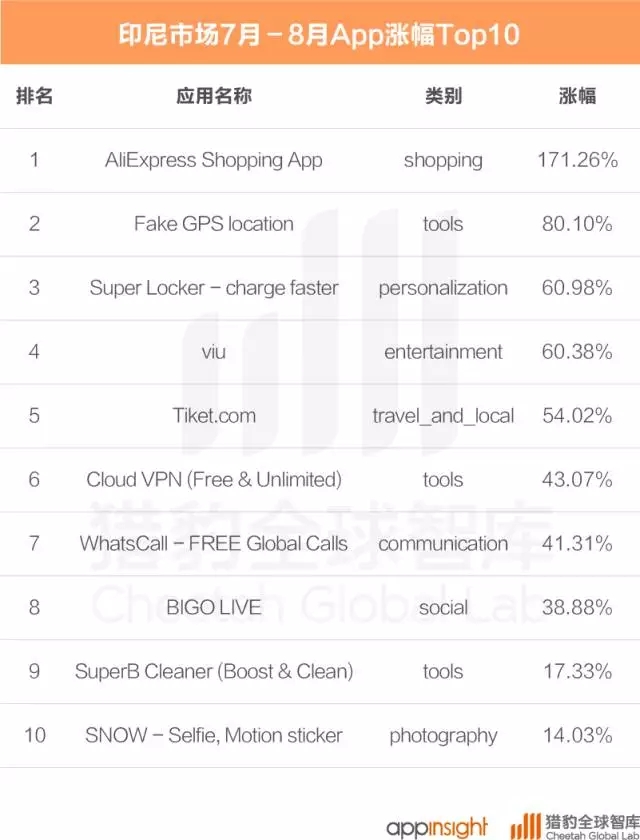The height and width of the screenshot is (840, 640).
Task: Select the 涨幅 column header
Action: tap(577, 96)
